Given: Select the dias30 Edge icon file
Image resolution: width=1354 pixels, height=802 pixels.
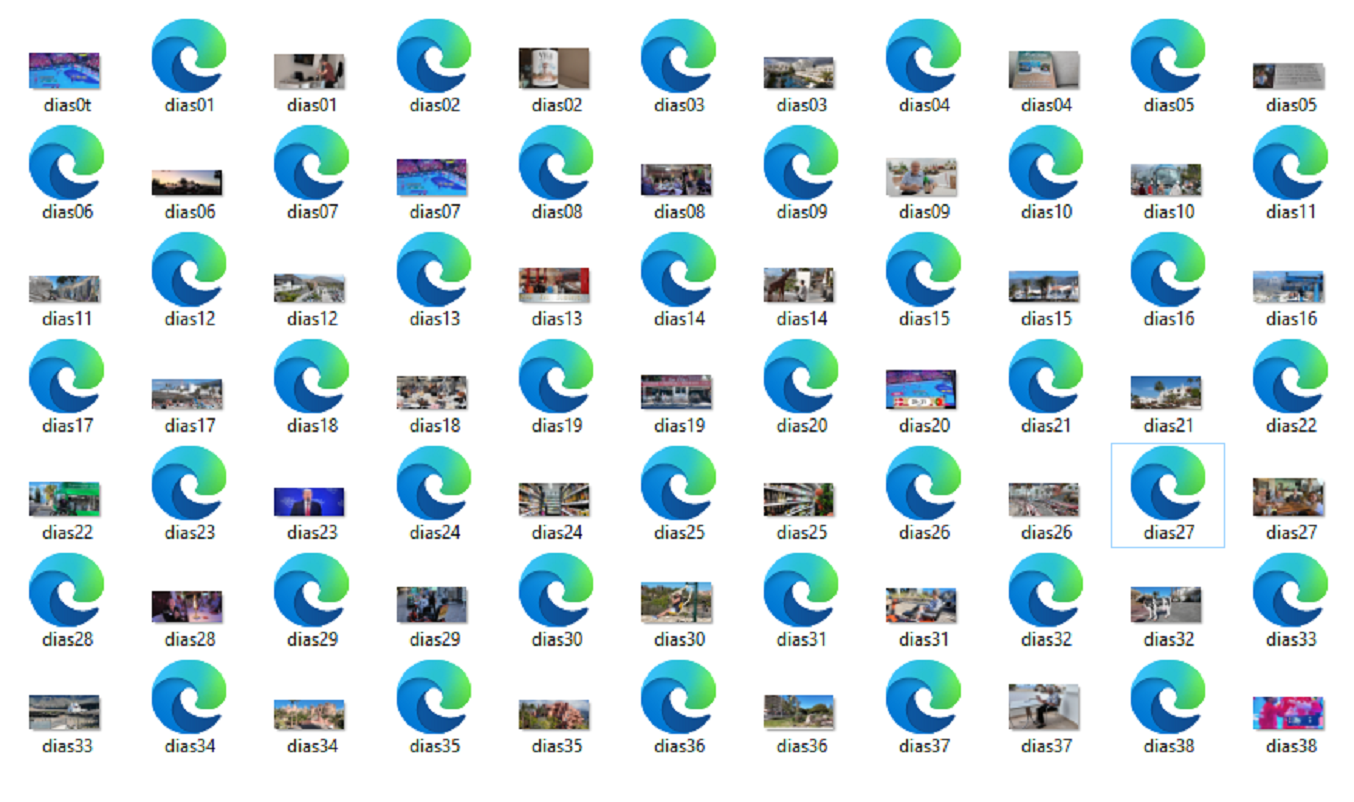Looking at the screenshot, I should pyautogui.click(x=556, y=592).
